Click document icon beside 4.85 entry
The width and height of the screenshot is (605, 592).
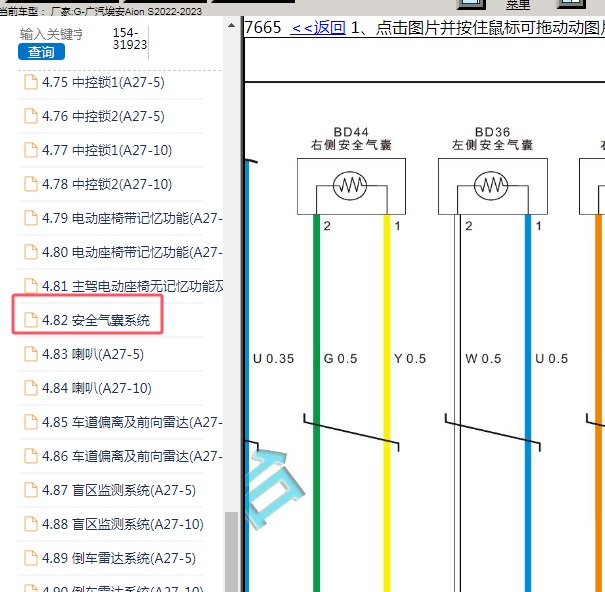(x=31, y=422)
